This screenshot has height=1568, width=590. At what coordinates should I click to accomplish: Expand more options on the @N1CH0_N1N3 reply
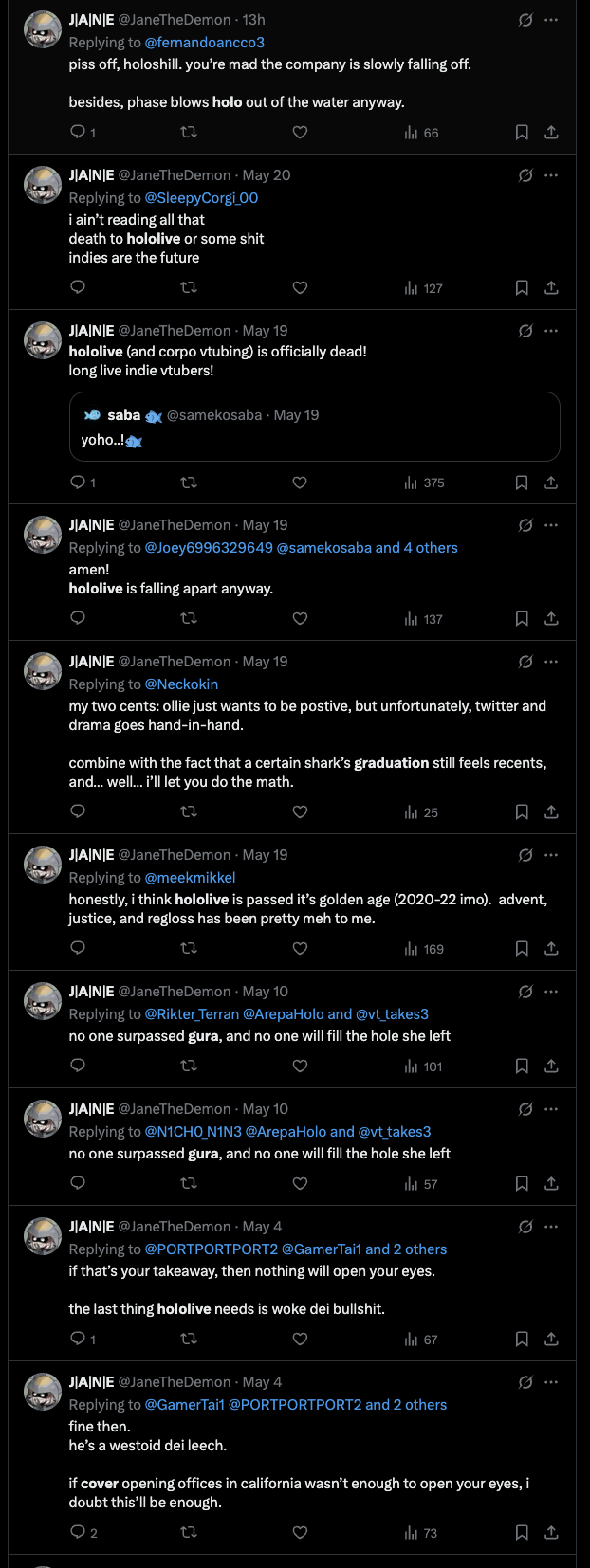click(x=551, y=1109)
